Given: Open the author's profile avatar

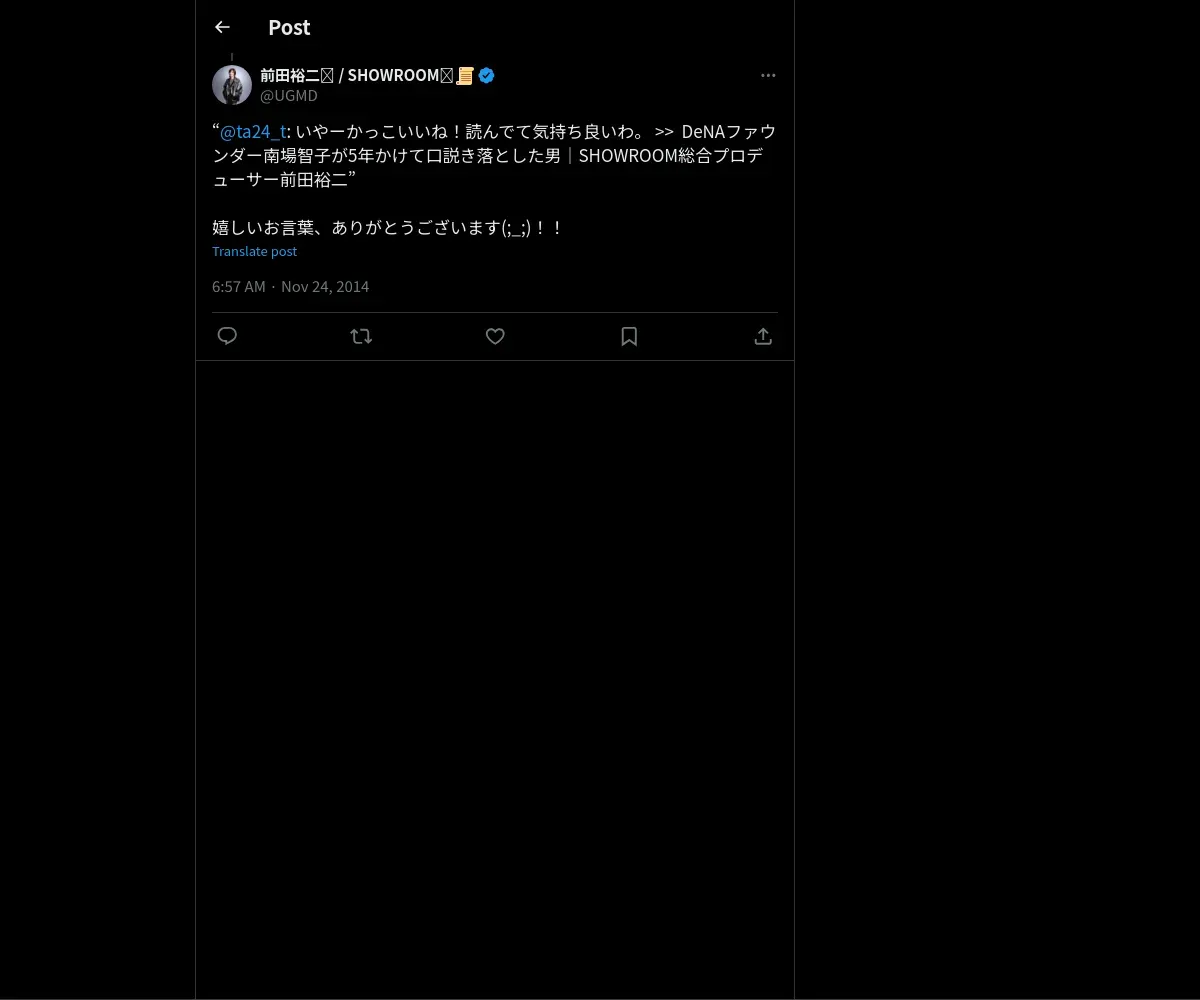Looking at the screenshot, I should (232, 85).
